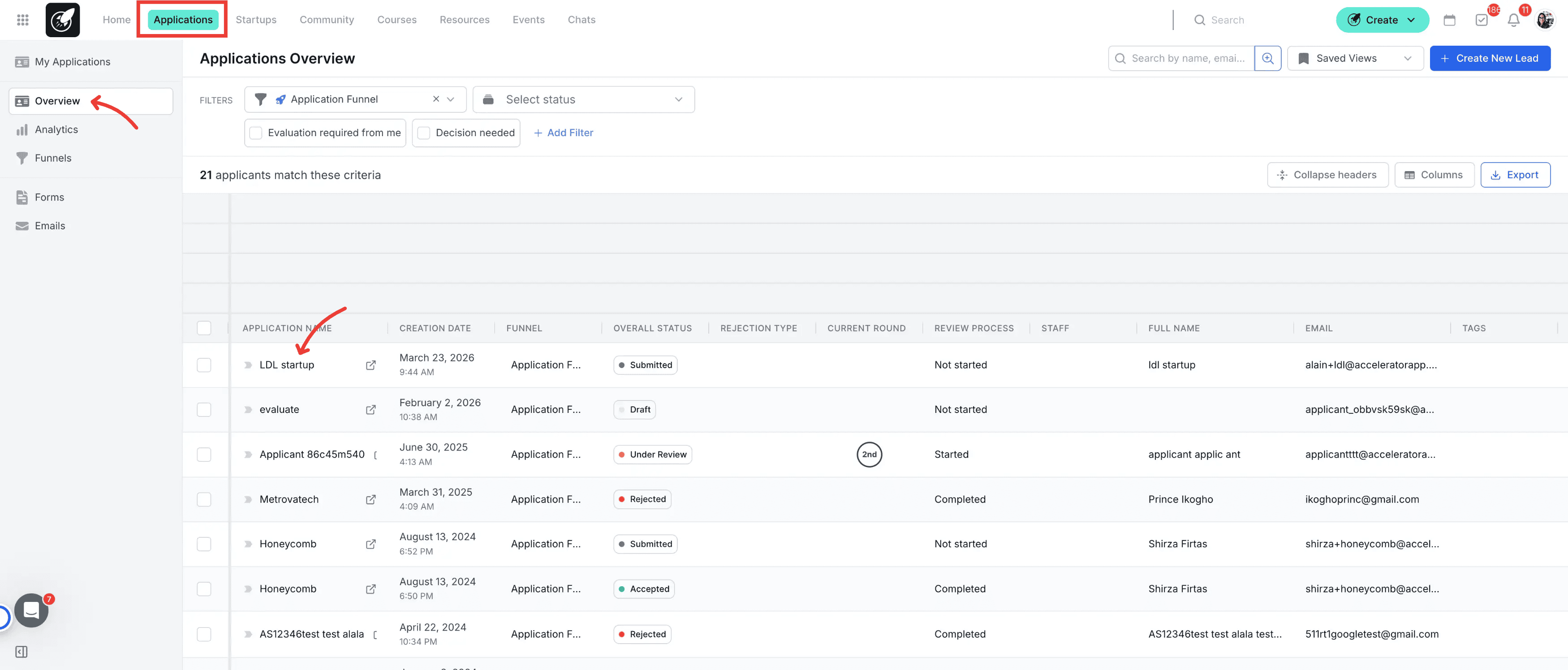This screenshot has height=670, width=1568.
Task: Open Analytics in the sidebar
Action: click(56, 129)
